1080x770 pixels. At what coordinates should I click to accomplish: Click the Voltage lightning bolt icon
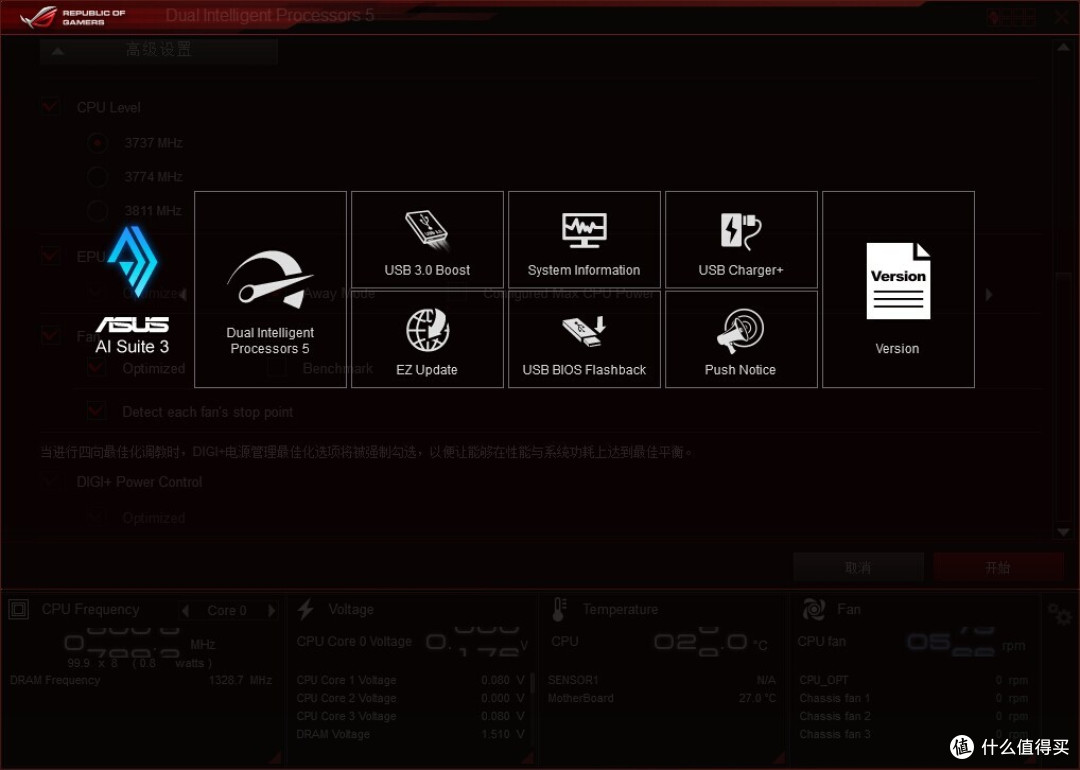pos(306,609)
